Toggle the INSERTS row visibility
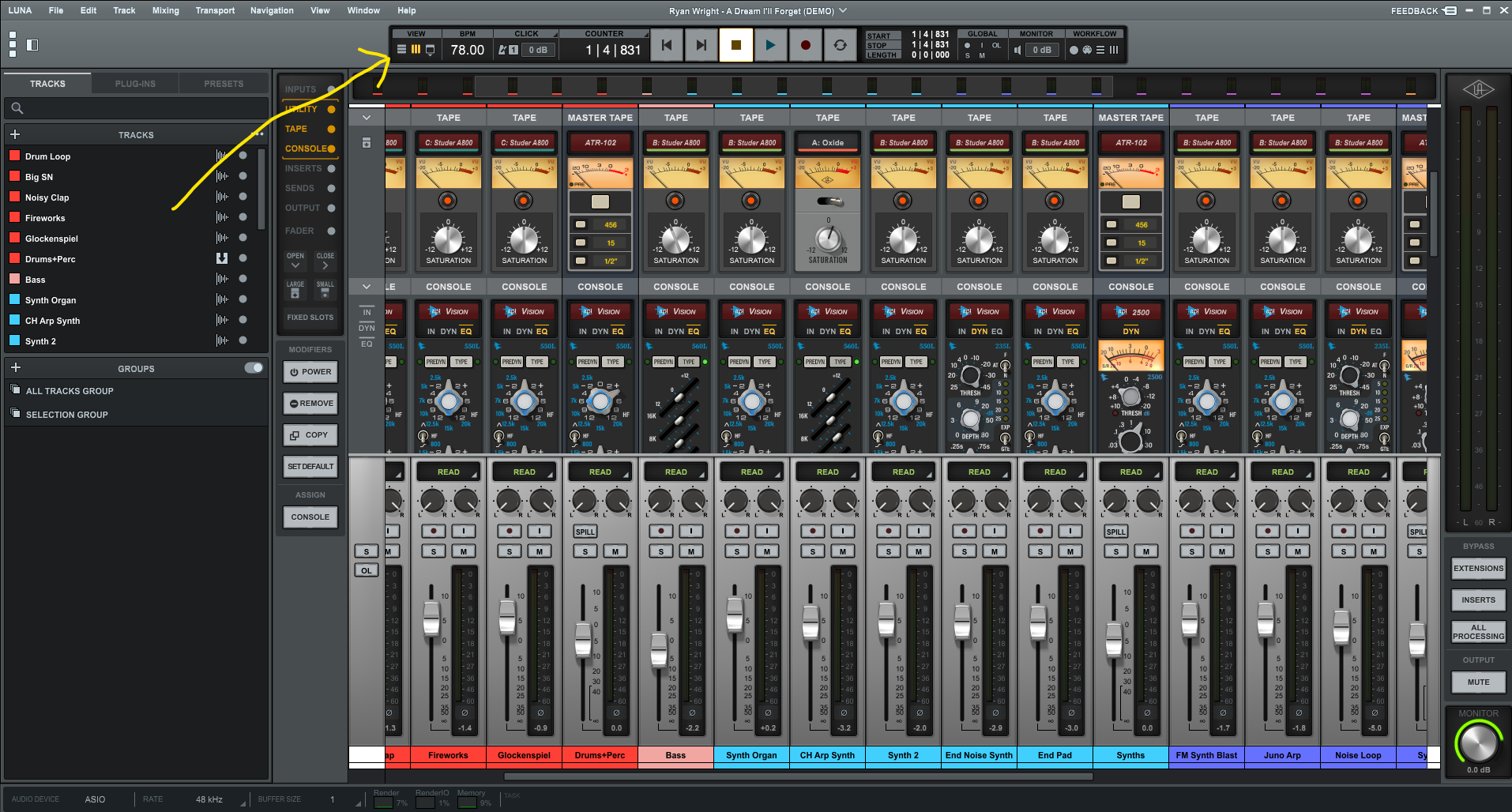 point(331,168)
